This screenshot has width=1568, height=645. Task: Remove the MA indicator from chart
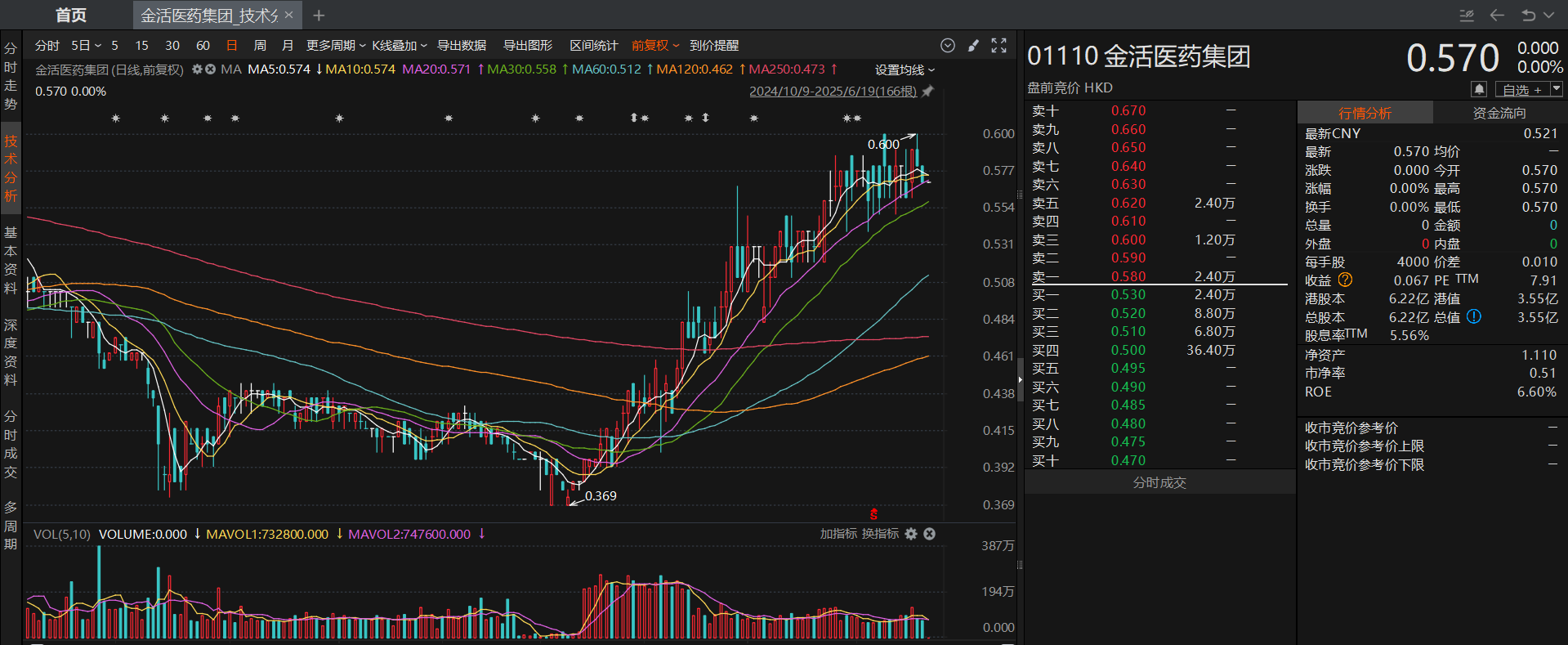coord(210,69)
